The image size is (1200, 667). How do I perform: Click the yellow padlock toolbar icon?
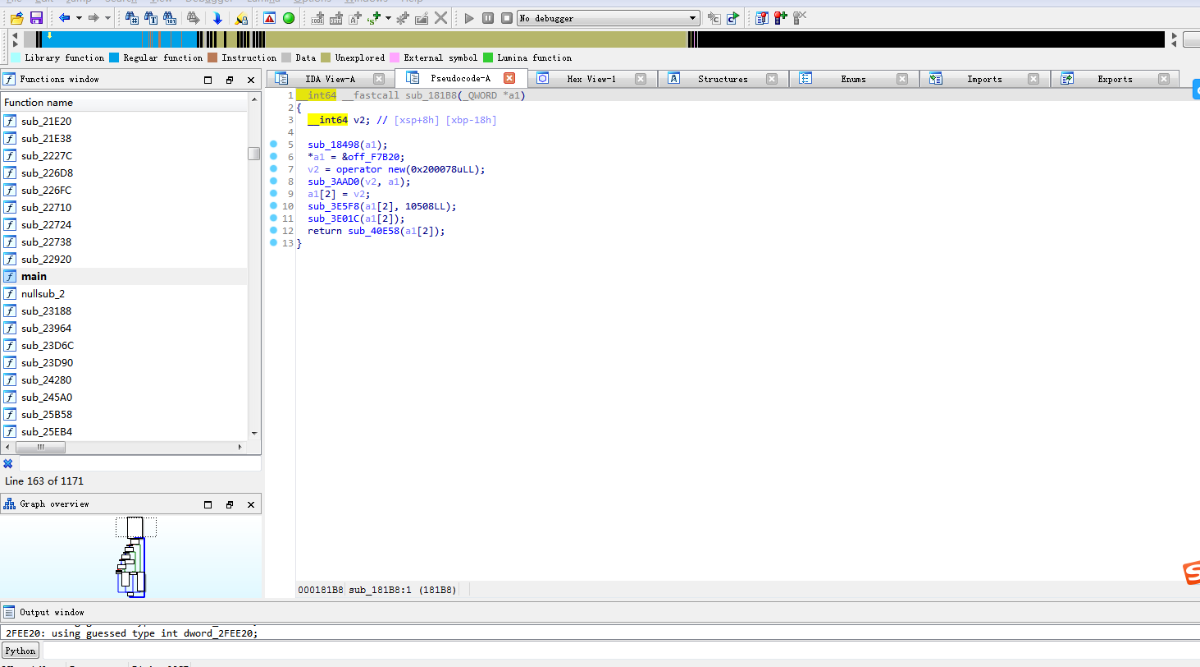(241, 18)
